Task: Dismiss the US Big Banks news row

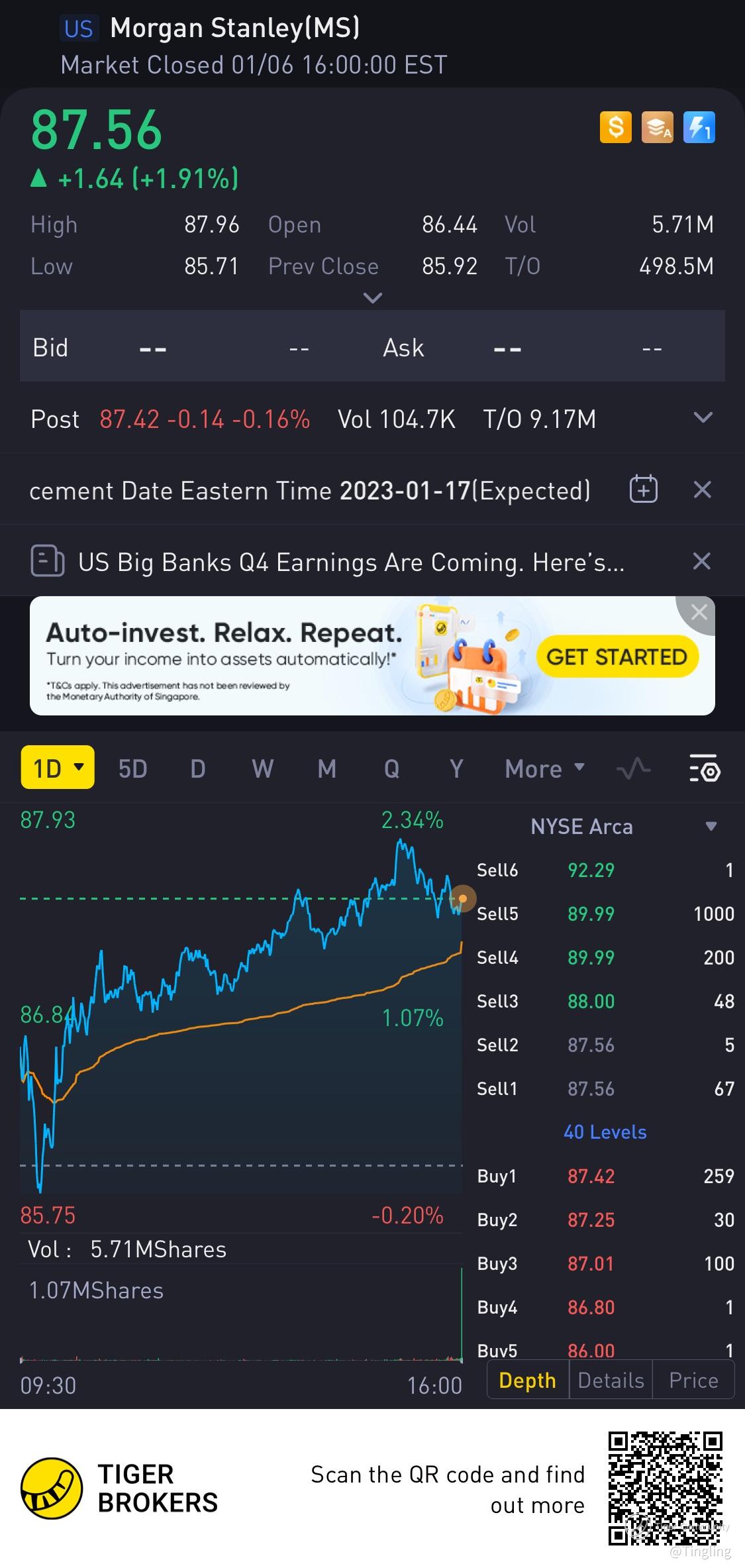Action: (x=702, y=562)
